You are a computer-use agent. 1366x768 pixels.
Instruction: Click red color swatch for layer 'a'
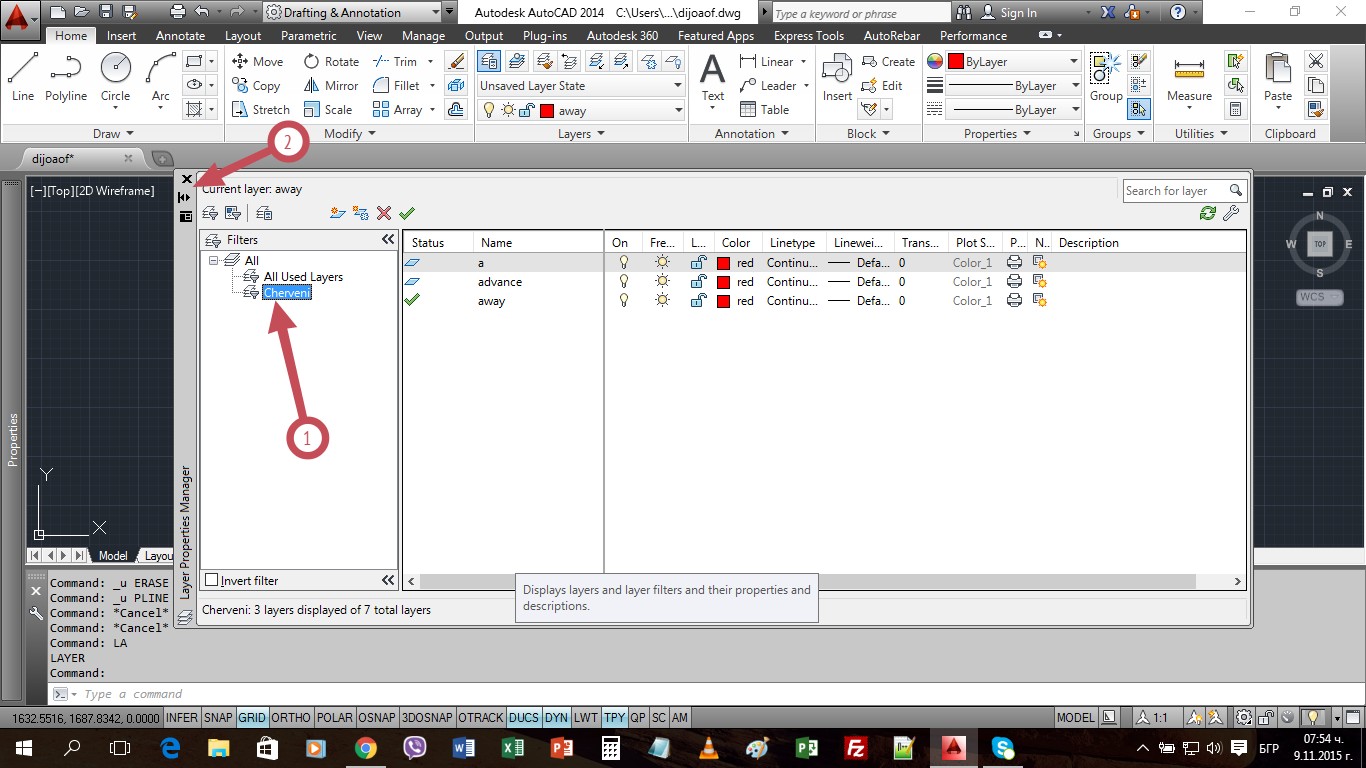point(724,263)
